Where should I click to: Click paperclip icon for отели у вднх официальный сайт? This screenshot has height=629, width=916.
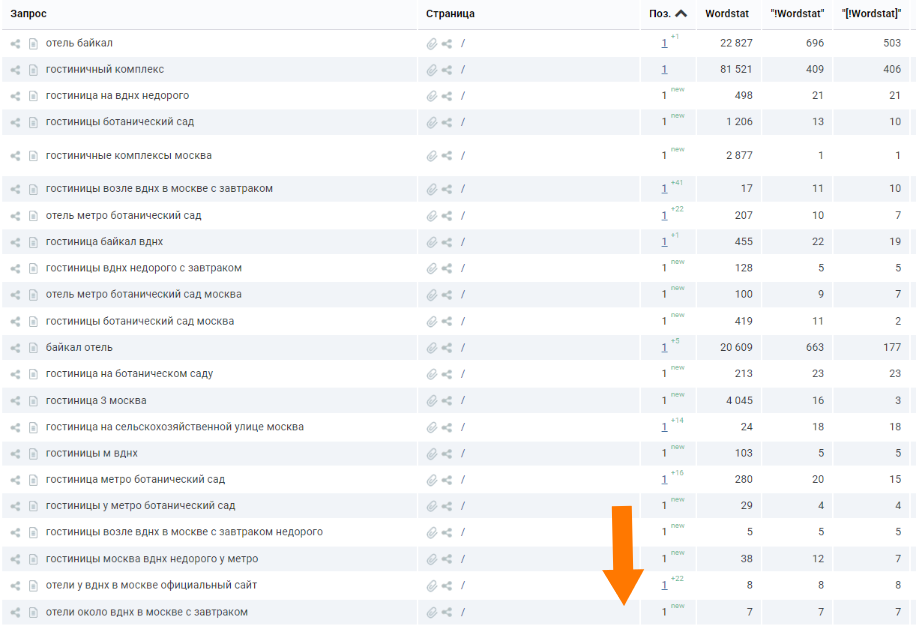(x=432, y=585)
